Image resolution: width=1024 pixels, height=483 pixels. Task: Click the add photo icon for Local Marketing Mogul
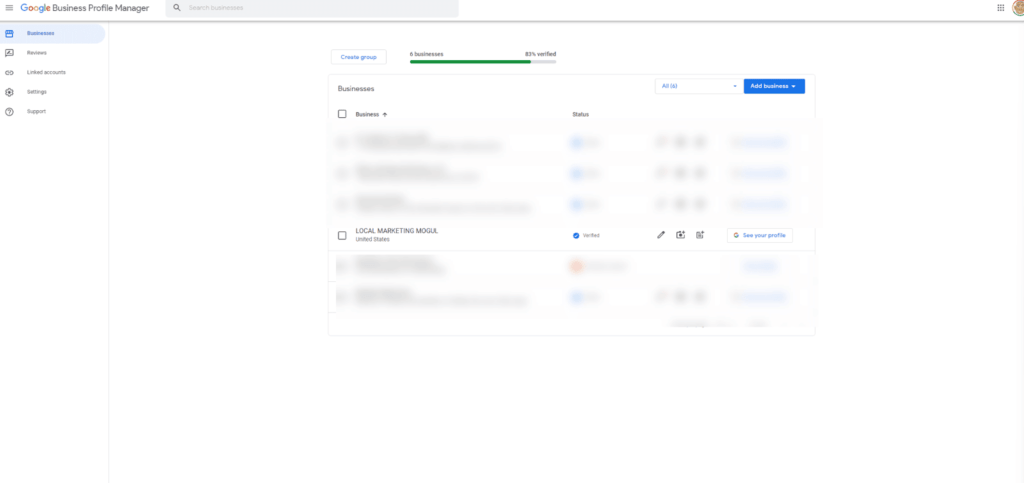(x=680, y=235)
